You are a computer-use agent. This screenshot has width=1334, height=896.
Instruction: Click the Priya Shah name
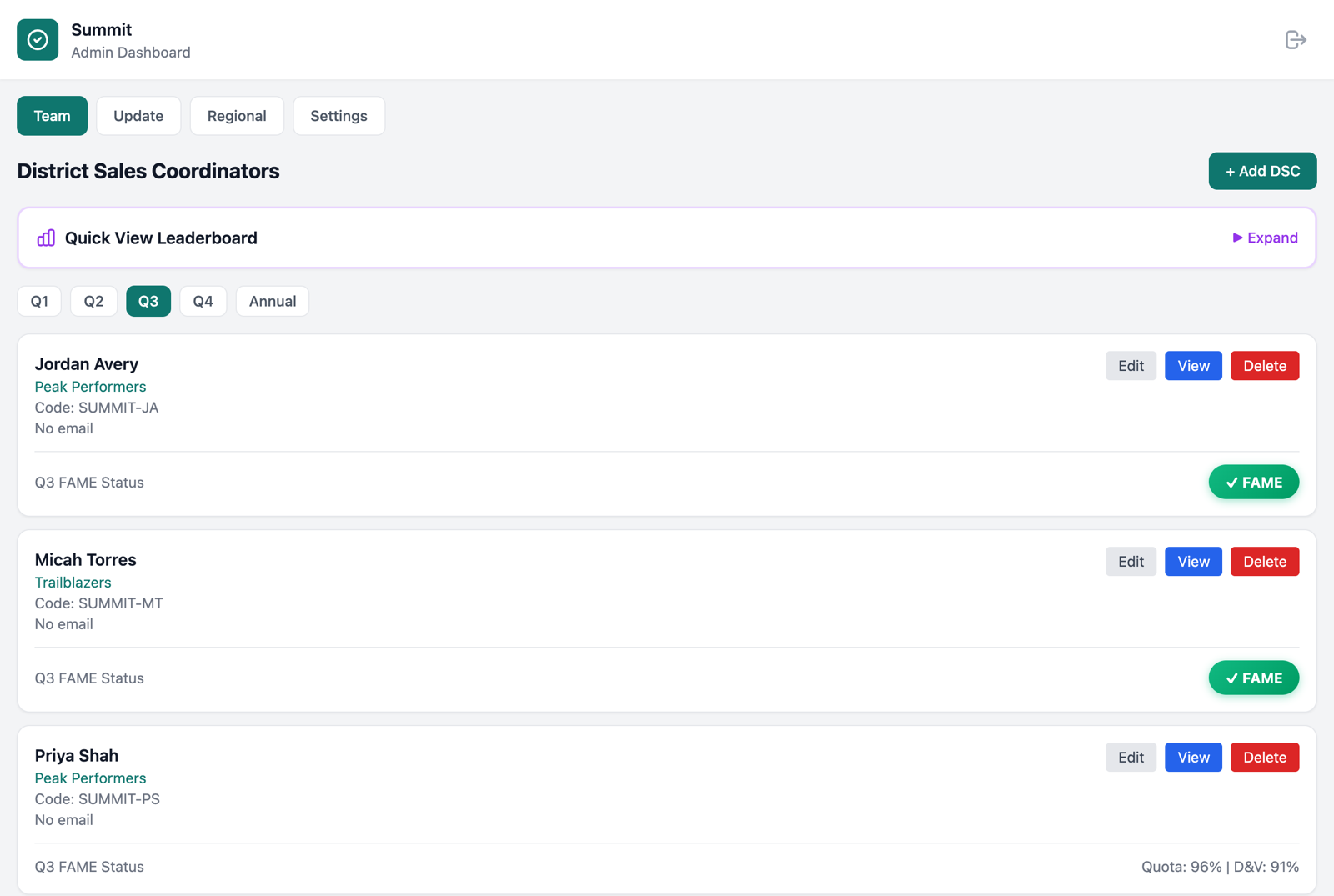pyautogui.click(x=77, y=756)
